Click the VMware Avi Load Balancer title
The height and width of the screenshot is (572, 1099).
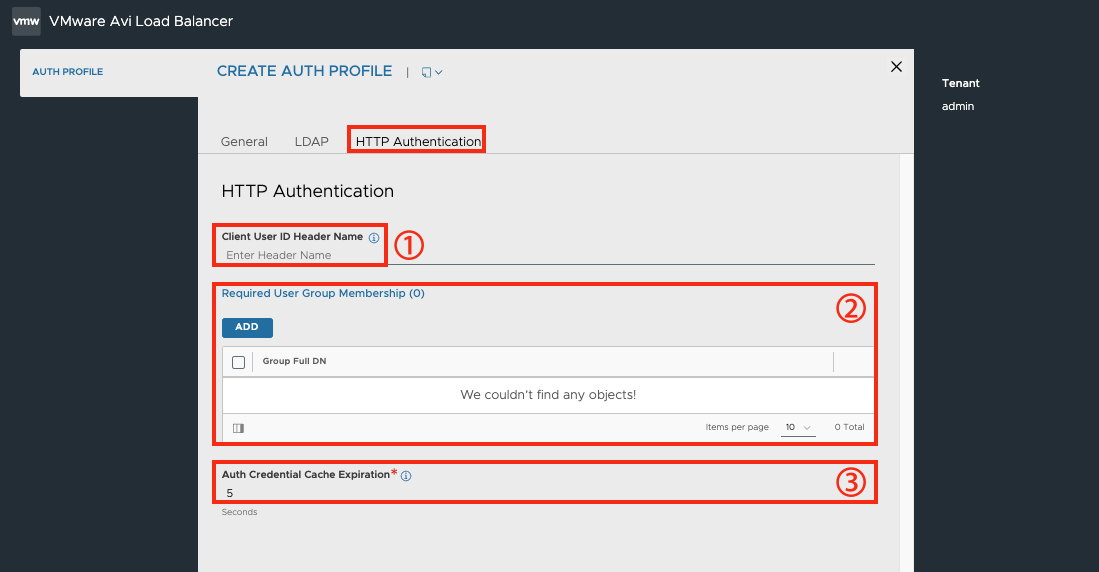coord(141,21)
